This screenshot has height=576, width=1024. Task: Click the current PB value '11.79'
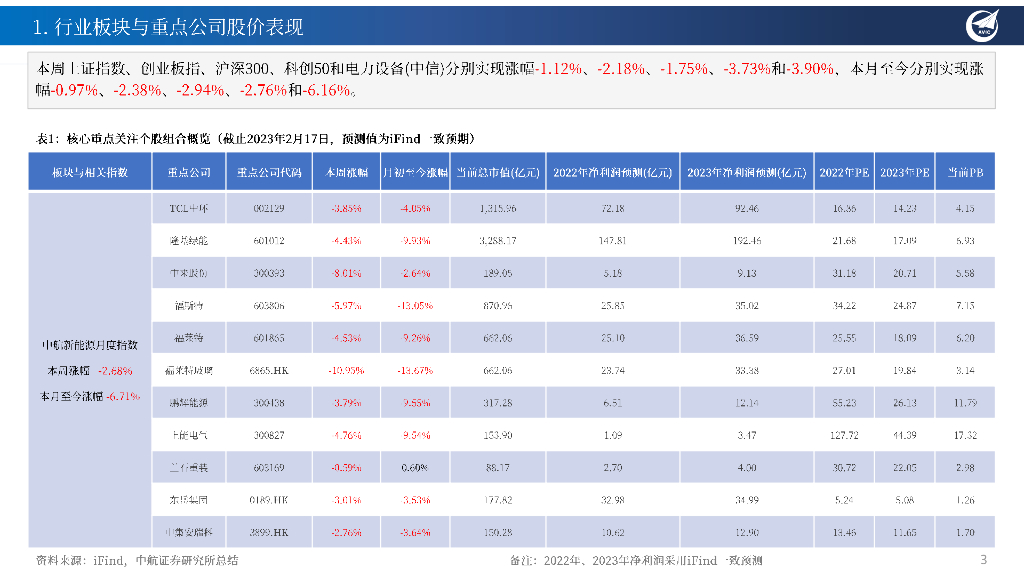click(965, 403)
